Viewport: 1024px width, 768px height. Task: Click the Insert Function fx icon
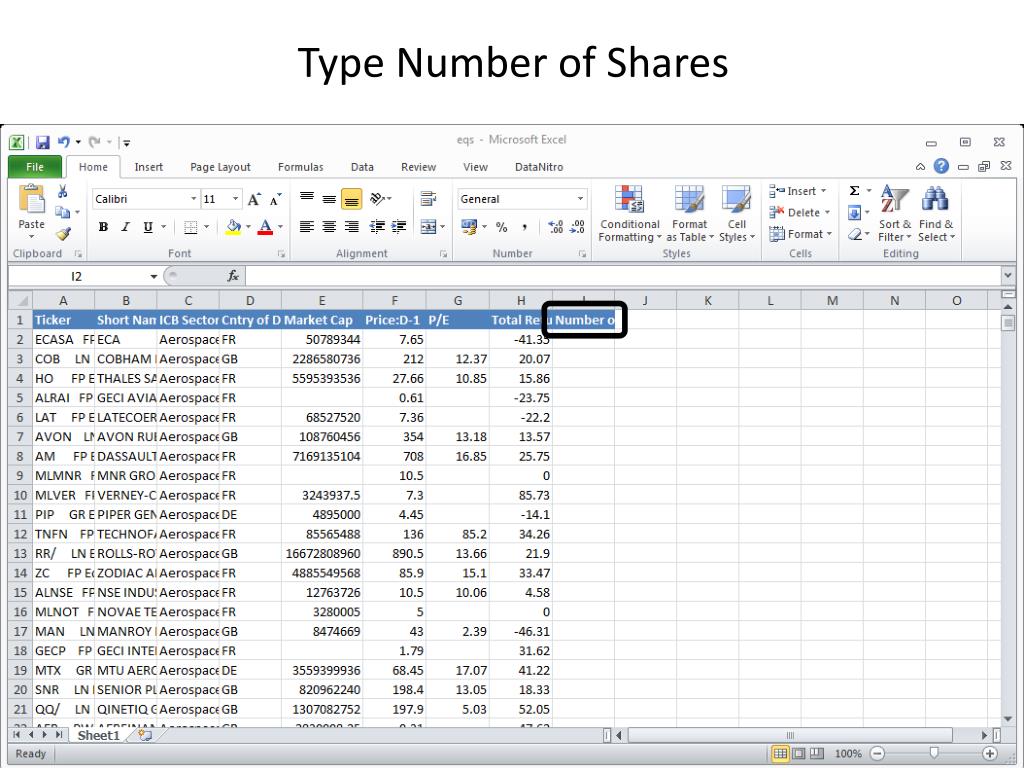pyautogui.click(x=233, y=276)
